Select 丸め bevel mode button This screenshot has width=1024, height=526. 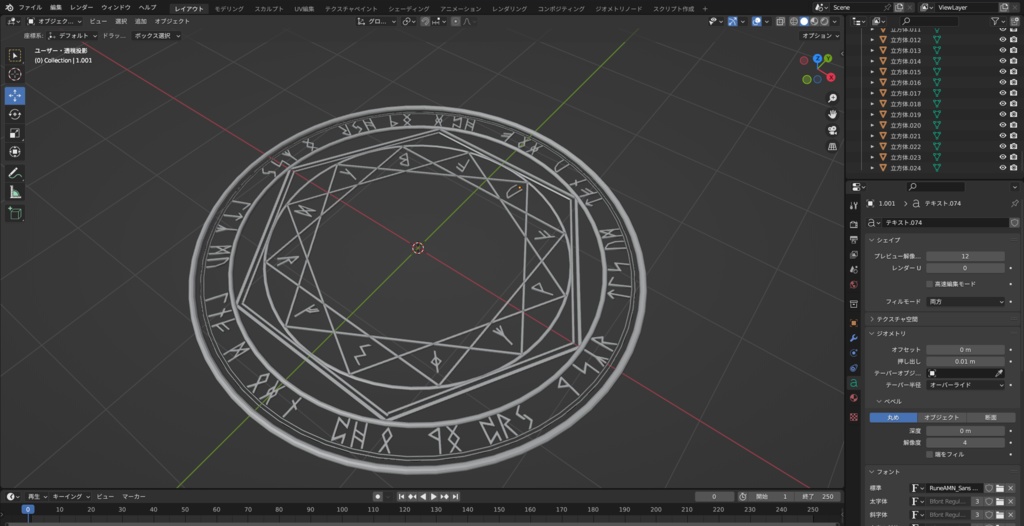point(893,418)
